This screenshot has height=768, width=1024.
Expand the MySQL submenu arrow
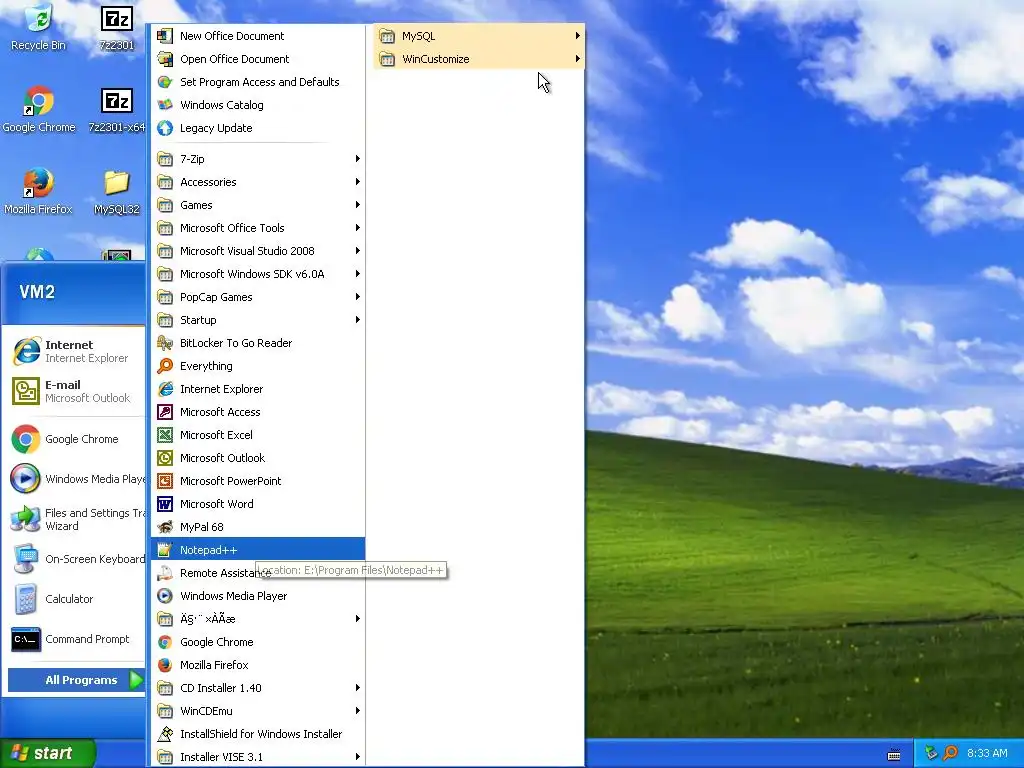click(577, 36)
